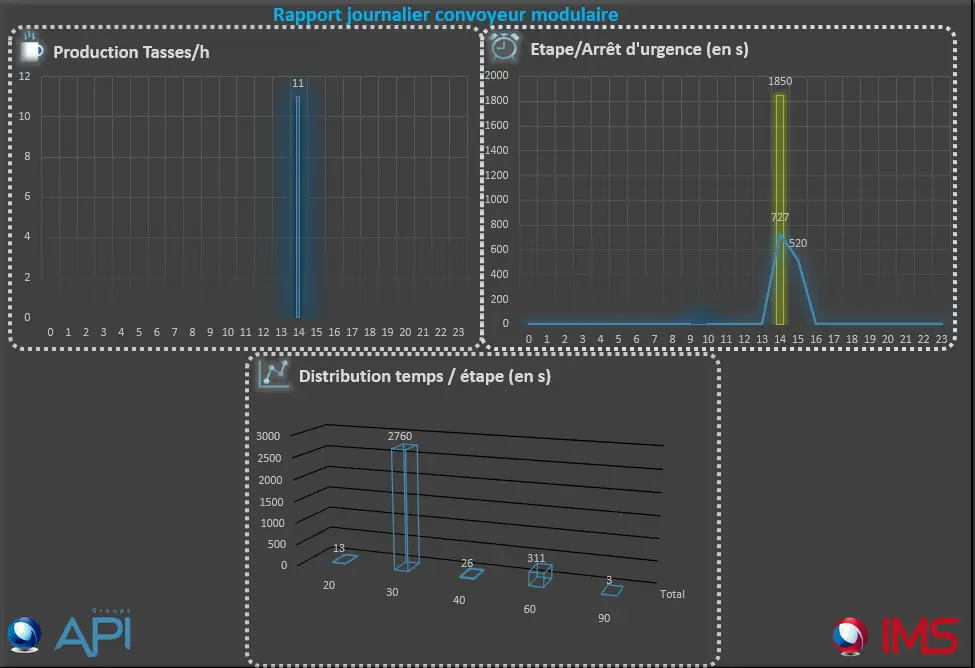Select the Production Tasses/h chart title
The image size is (975, 668).
pos(131,52)
